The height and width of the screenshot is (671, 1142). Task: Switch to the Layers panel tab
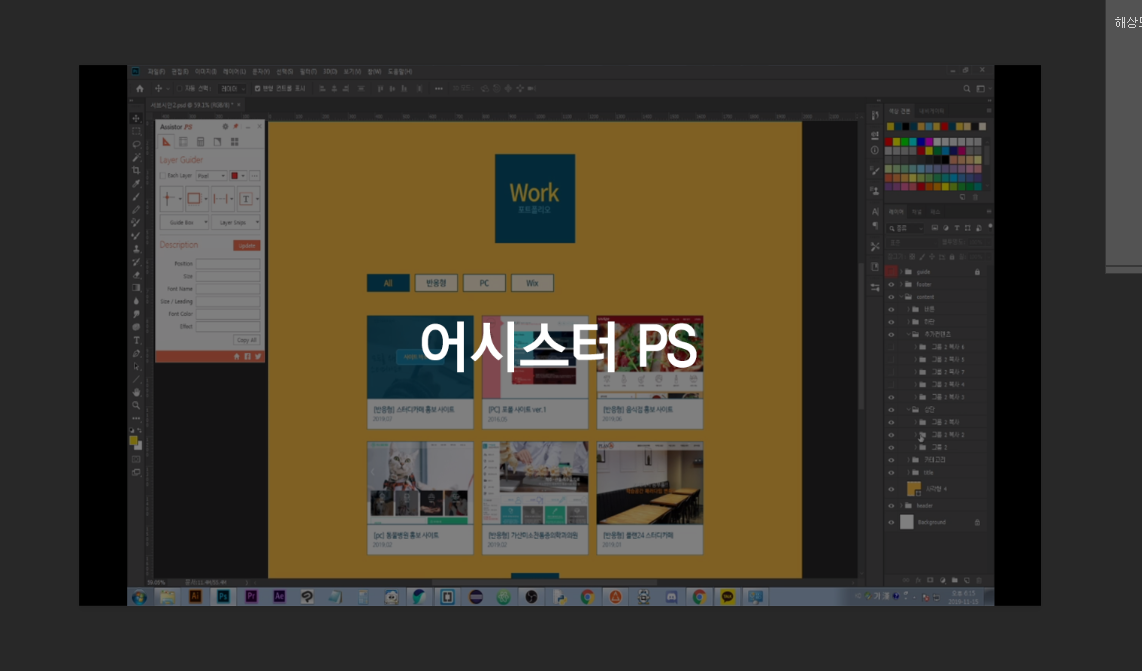pyautogui.click(x=896, y=212)
